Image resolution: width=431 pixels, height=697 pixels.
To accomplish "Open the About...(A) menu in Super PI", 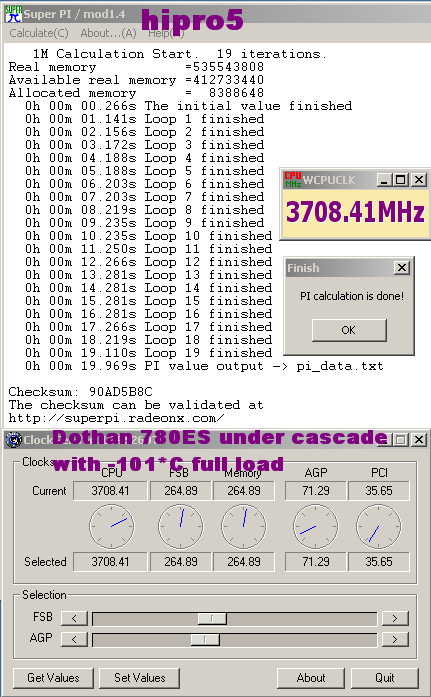I will (108, 33).
